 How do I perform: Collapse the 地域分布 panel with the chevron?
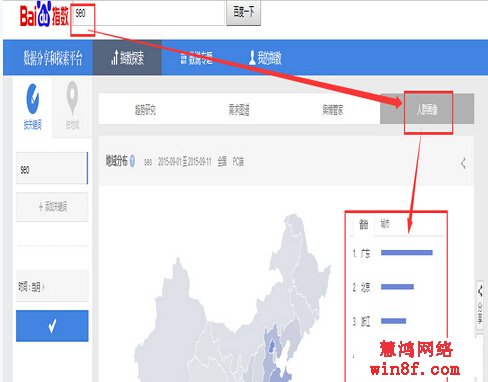463,163
